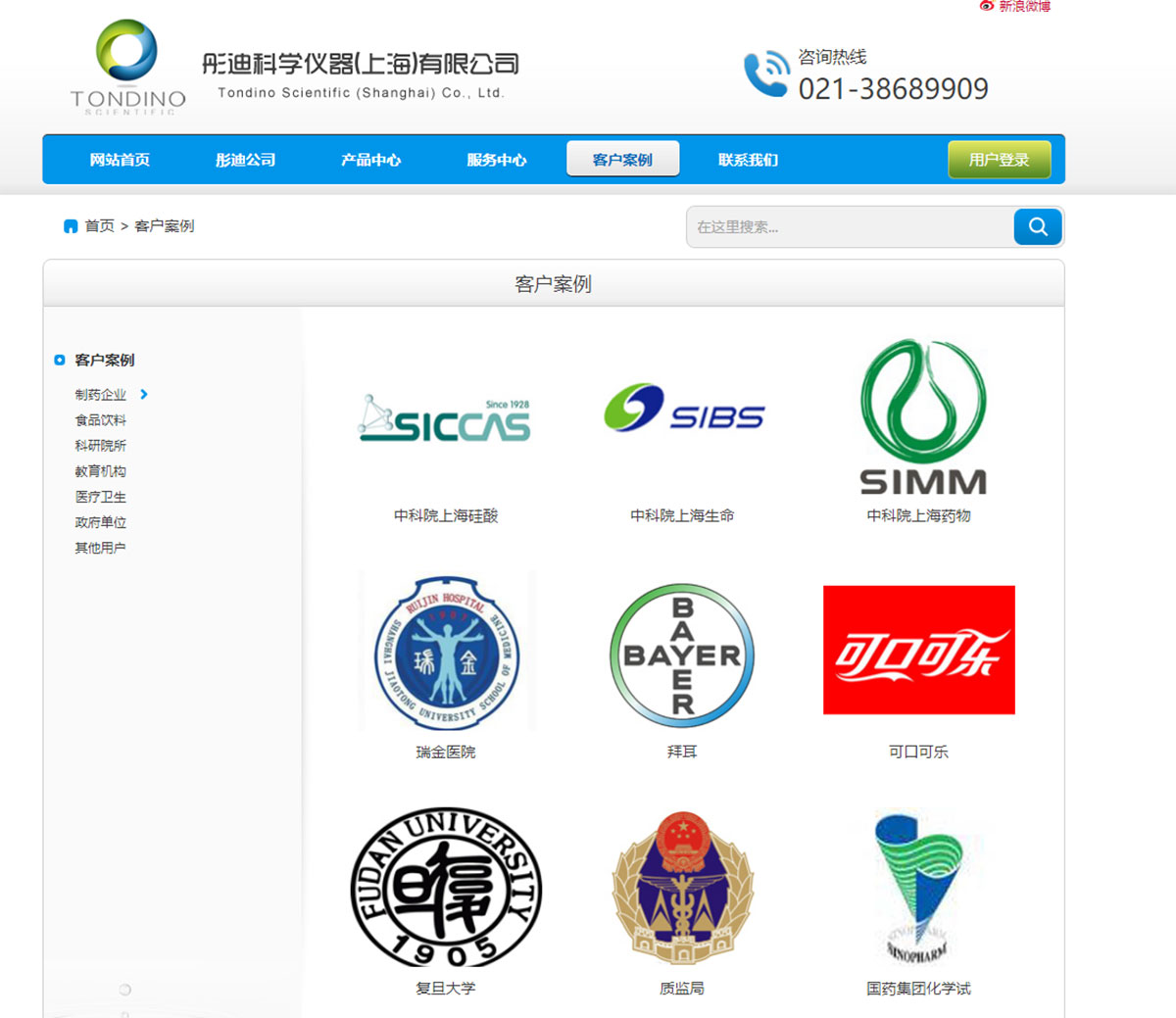Select the 复旦大学 university seal
This screenshot has width=1176, height=1018.
pos(444,887)
